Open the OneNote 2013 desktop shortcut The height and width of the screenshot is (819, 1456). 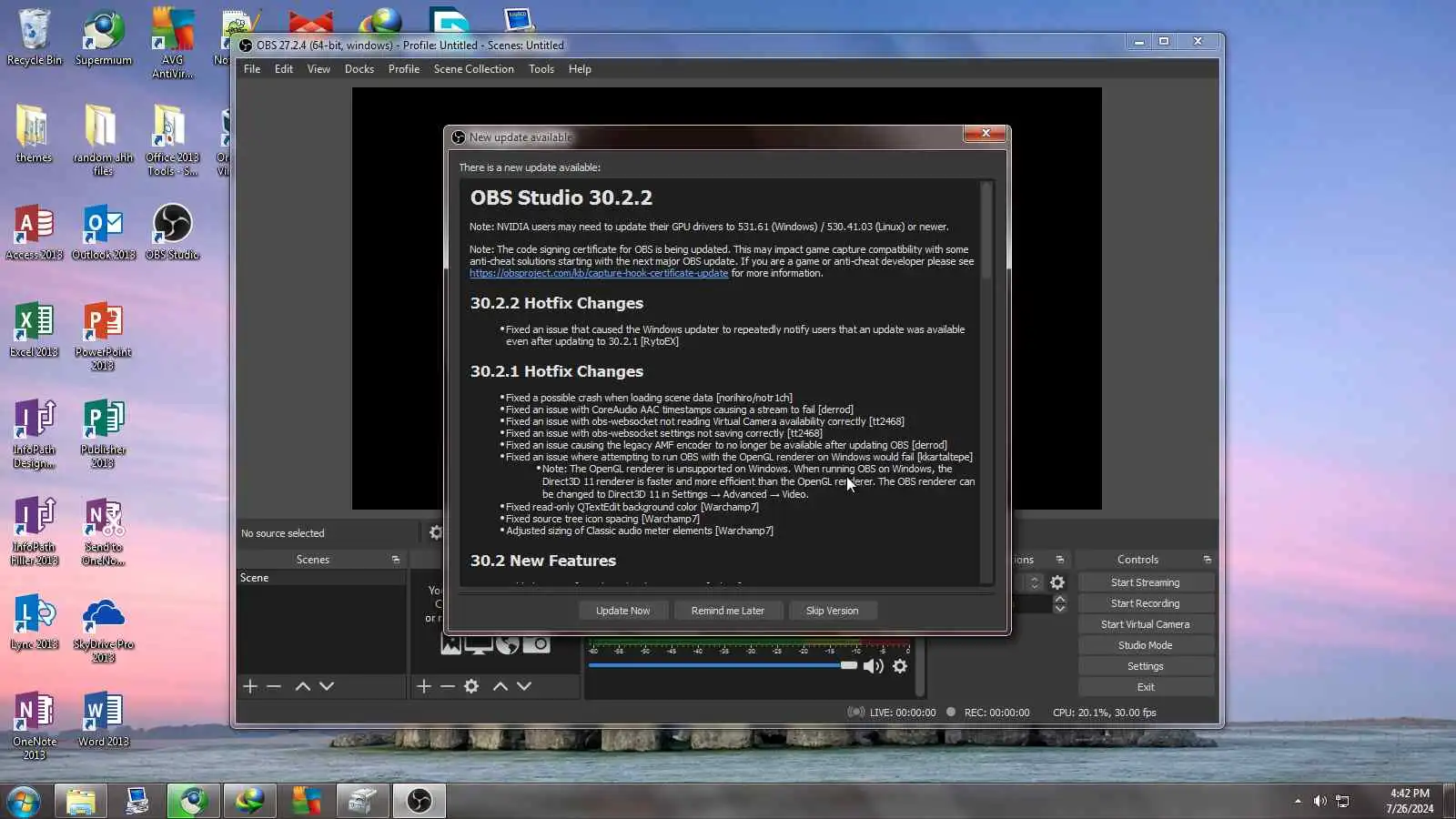[34, 725]
